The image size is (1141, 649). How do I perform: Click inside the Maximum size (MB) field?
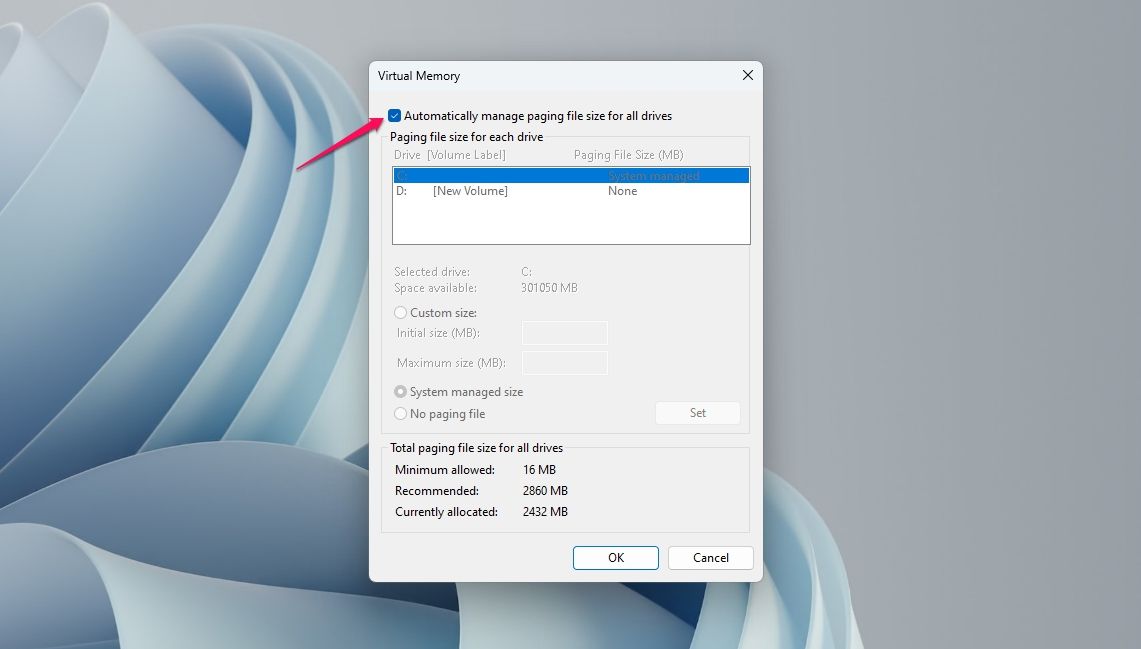point(564,363)
